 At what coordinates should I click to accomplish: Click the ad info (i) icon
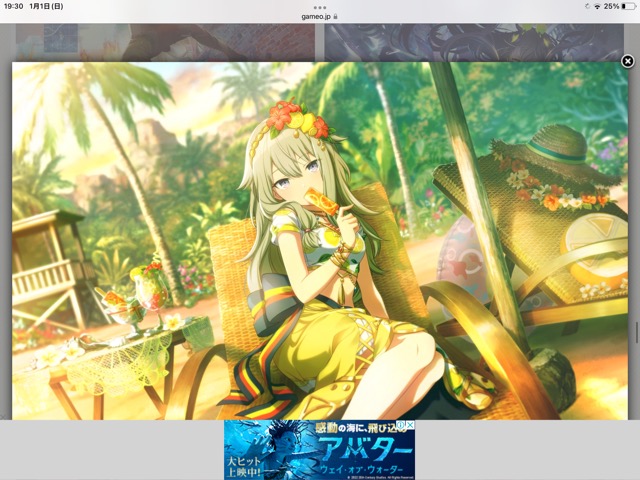[x=401, y=425]
